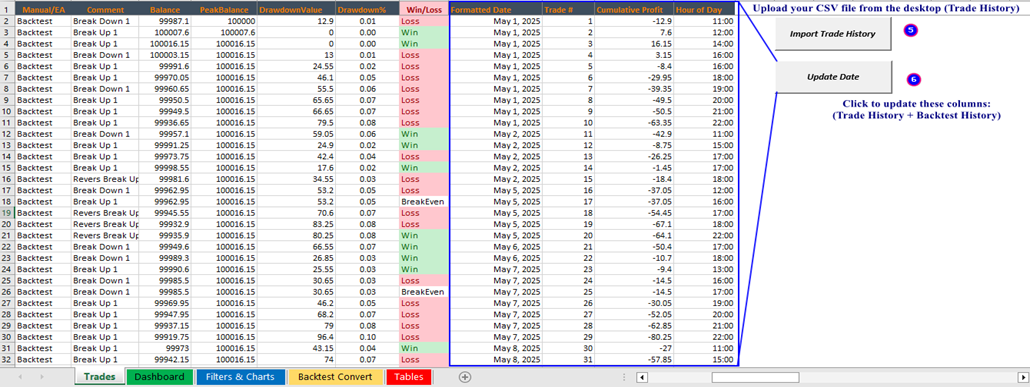Click the BreakEven cell in row 26
Image resolution: width=1030 pixels, height=387 pixels.
point(424,292)
